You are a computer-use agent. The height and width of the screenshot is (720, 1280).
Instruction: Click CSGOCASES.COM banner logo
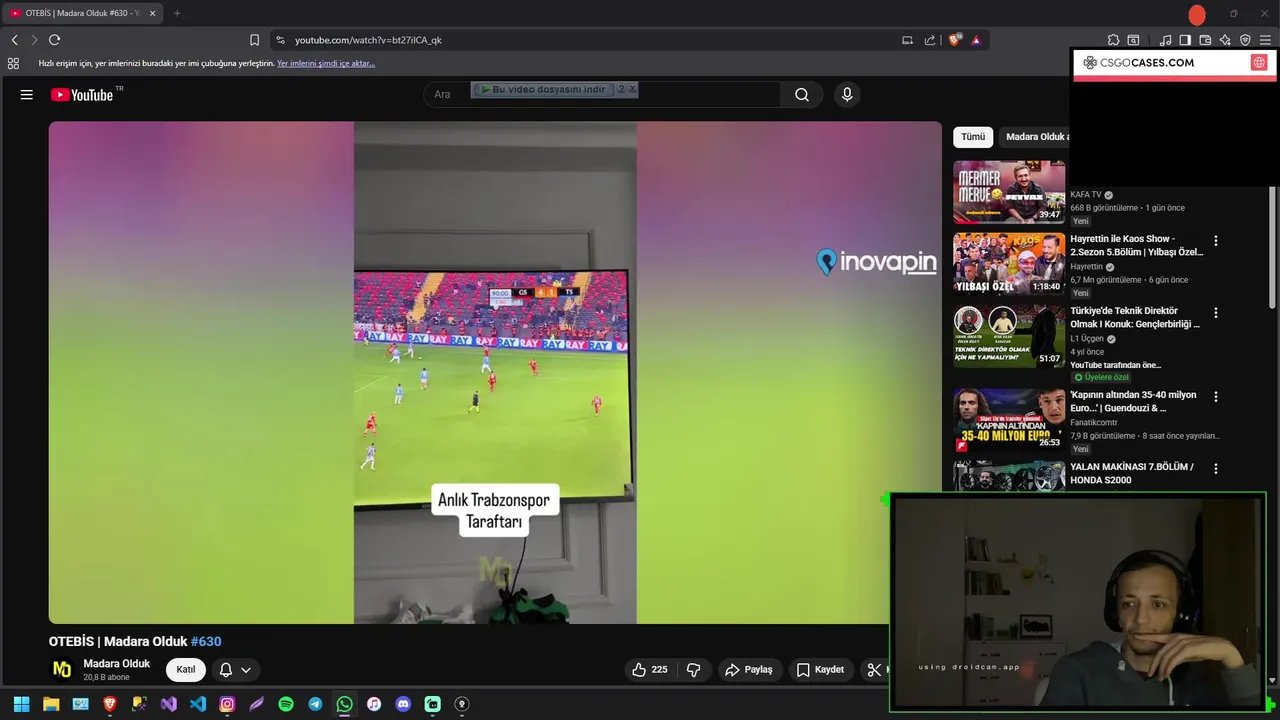pyautogui.click(x=1139, y=62)
